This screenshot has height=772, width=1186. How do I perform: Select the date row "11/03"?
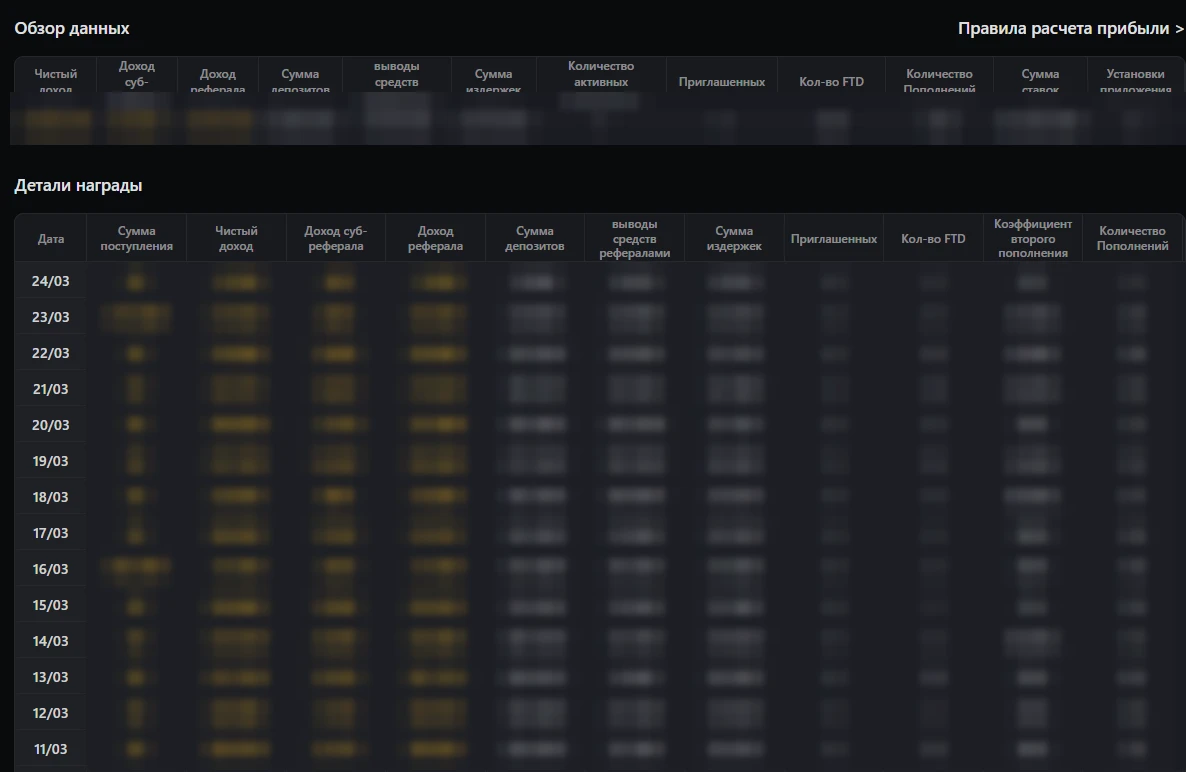pos(50,749)
